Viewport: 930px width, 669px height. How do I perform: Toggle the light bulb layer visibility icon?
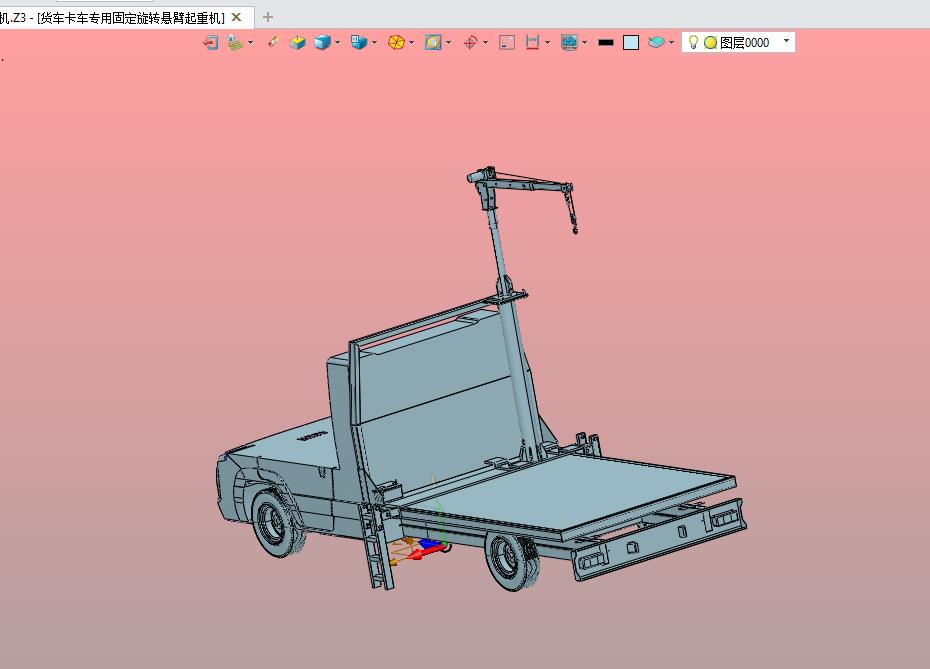(693, 42)
